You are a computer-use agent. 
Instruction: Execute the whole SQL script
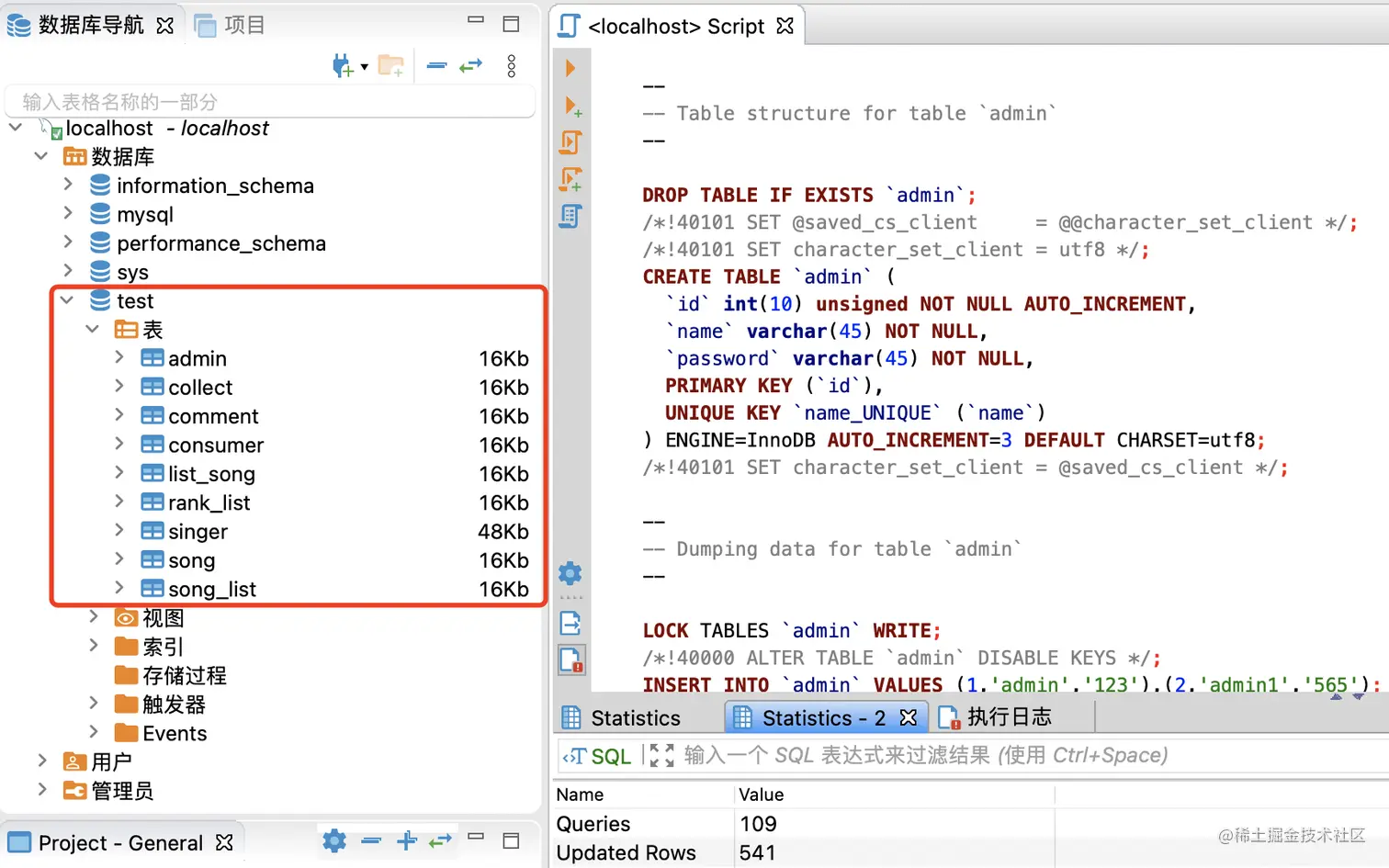(570, 142)
